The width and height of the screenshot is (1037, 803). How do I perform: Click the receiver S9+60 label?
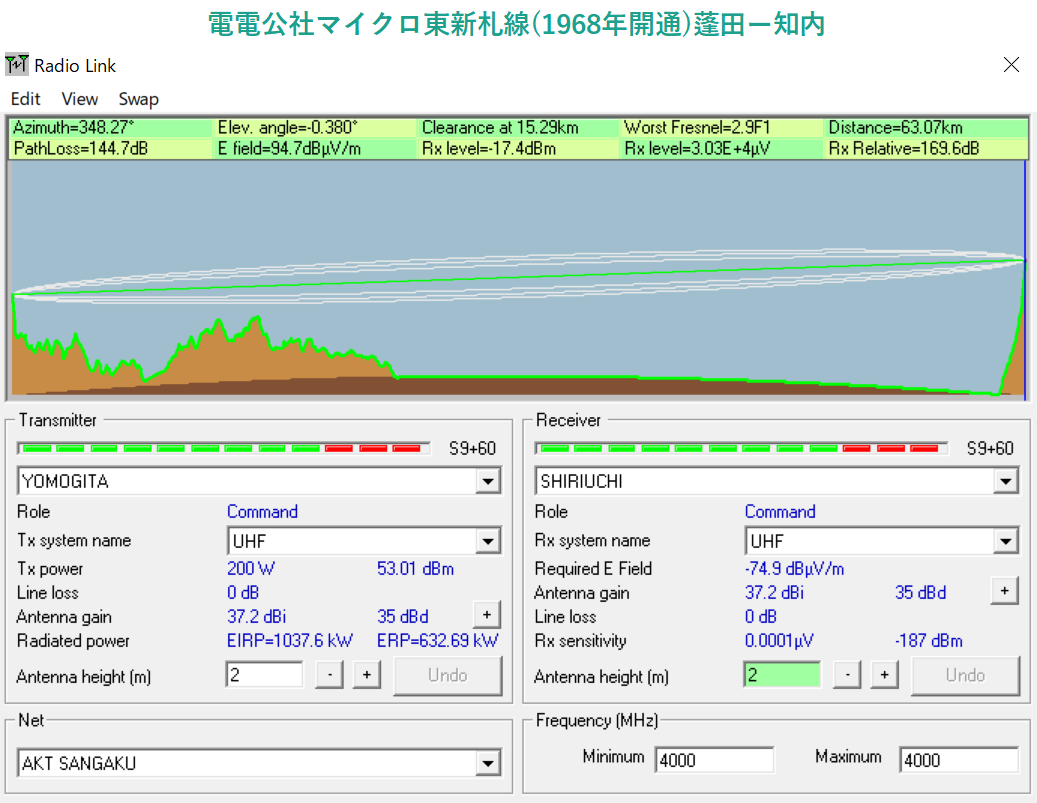(990, 448)
